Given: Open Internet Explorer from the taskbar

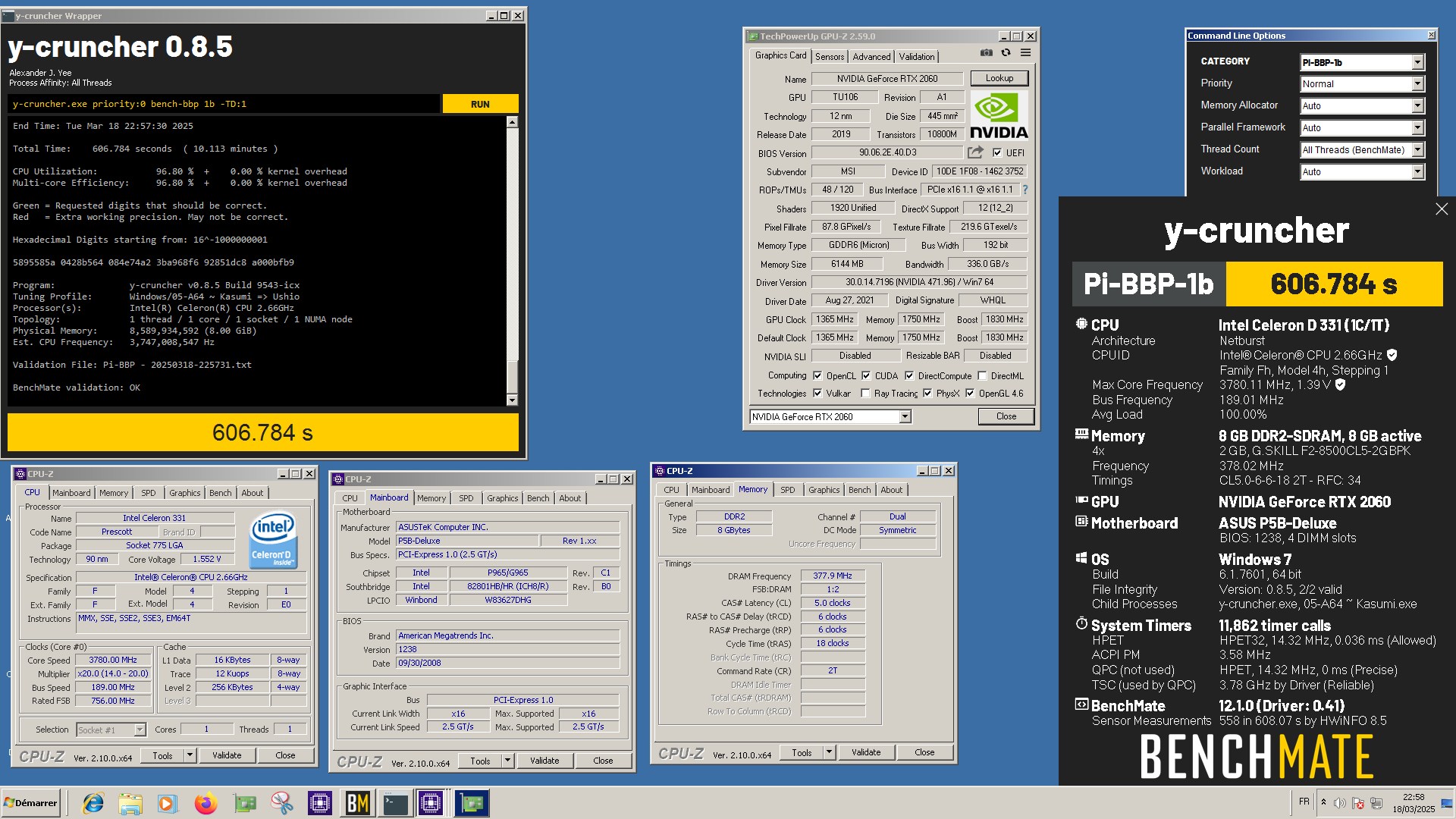Looking at the screenshot, I should [93, 803].
